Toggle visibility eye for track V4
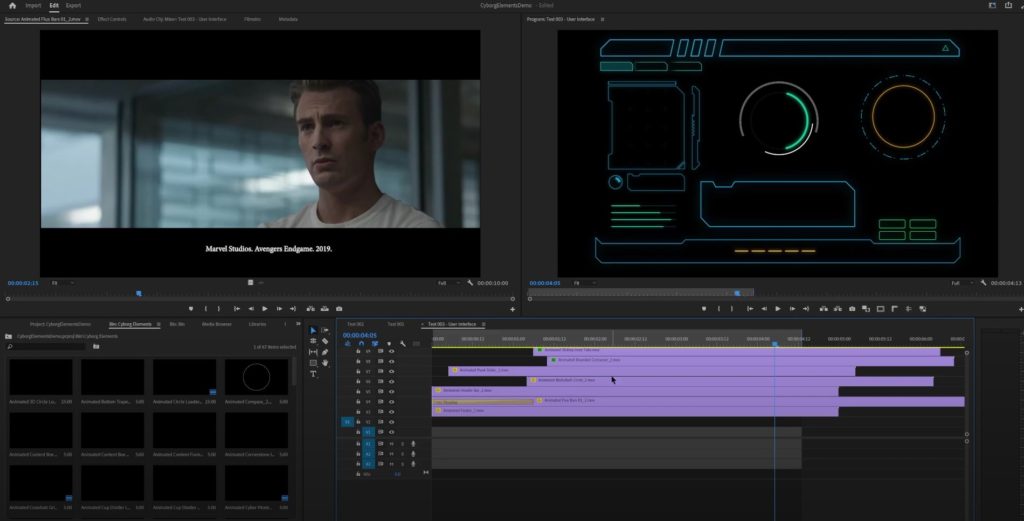Screen dimensions: 1024x521 pyautogui.click(x=391, y=402)
